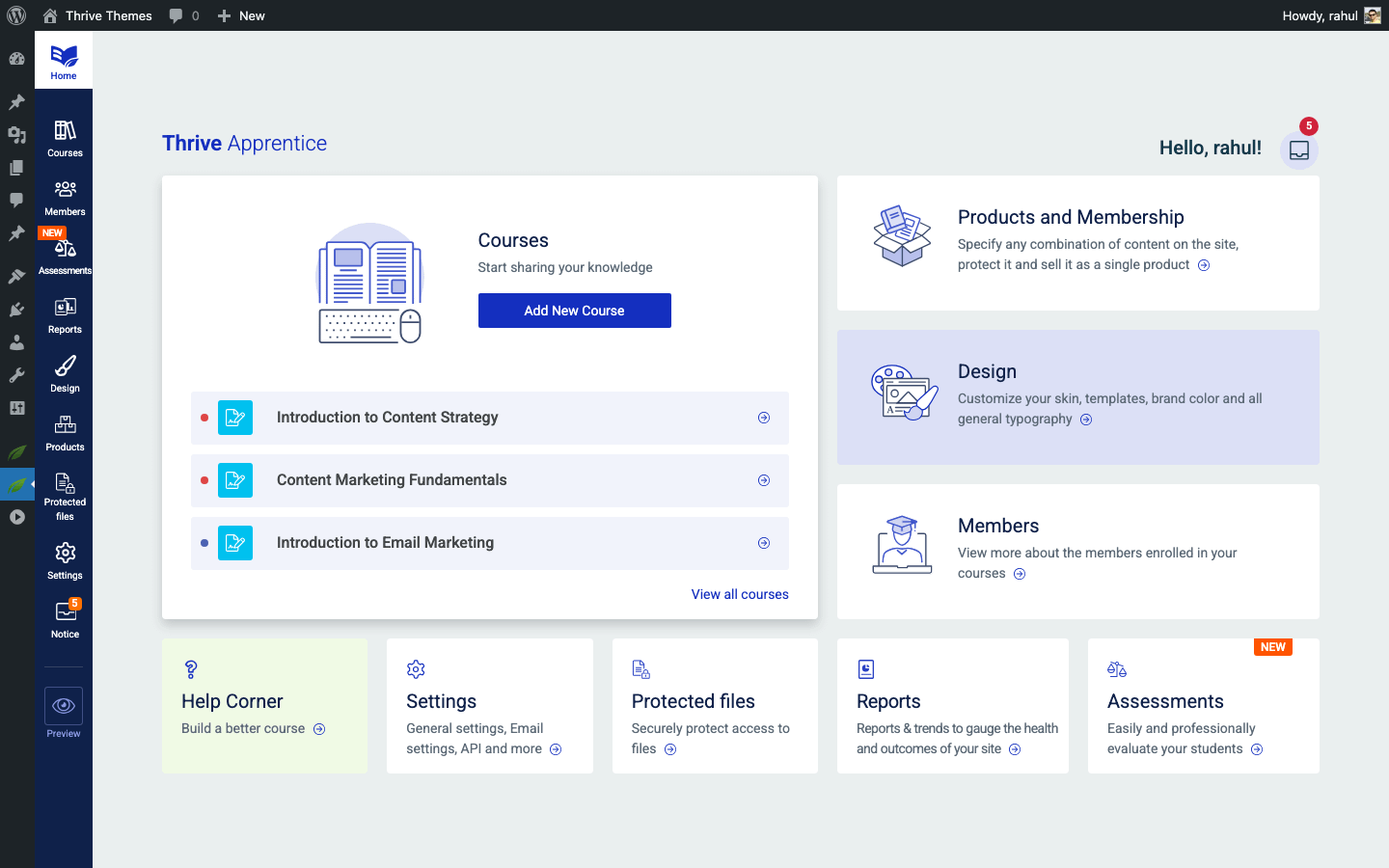This screenshot has width=1389, height=868.
Task: Open the Members card heading
Action: [x=998, y=526]
